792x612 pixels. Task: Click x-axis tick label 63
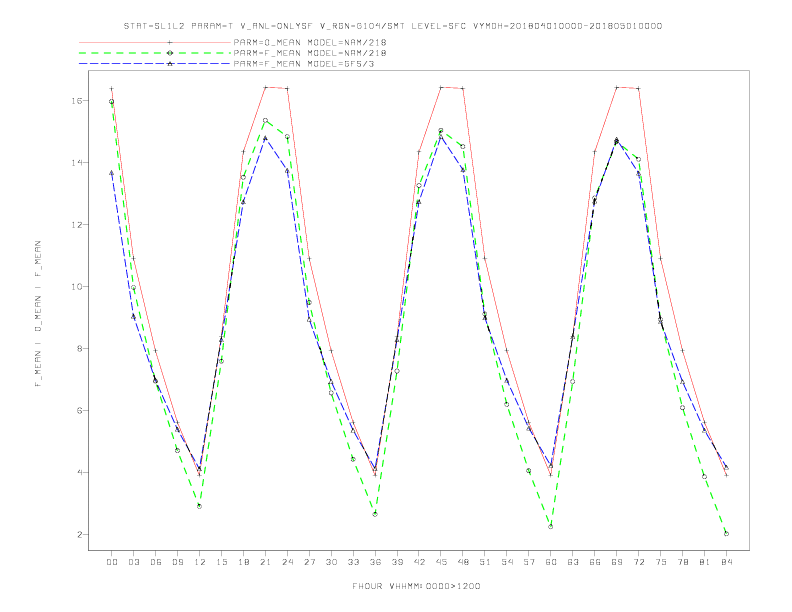(x=573, y=562)
